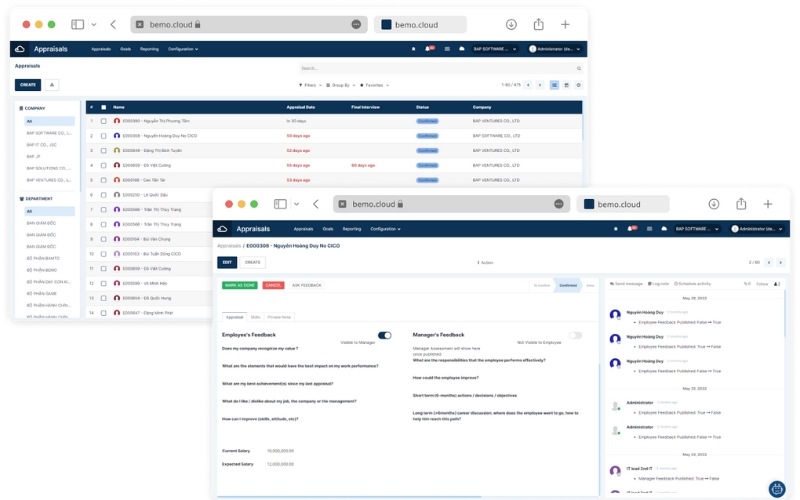Check the select-all checkbox in the list header
The width and height of the screenshot is (800, 500).
(x=104, y=107)
